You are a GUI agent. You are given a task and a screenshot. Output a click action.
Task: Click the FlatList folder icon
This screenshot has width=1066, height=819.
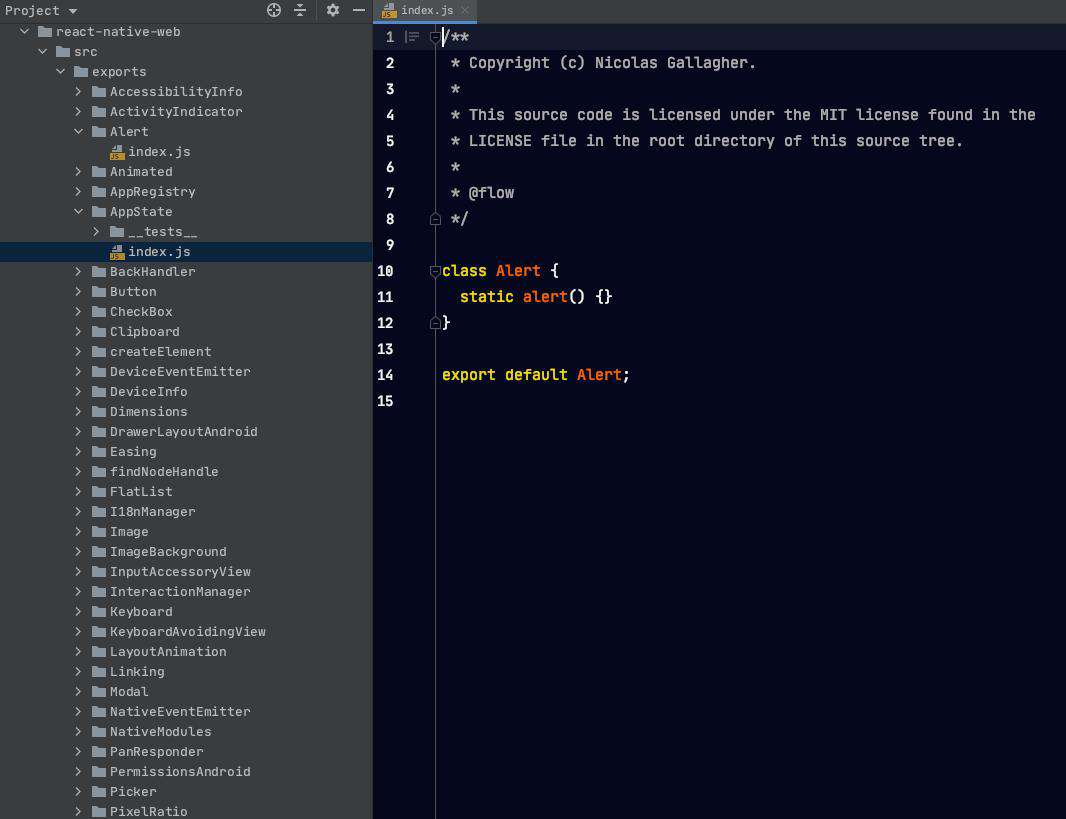pyautogui.click(x=99, y=491)
